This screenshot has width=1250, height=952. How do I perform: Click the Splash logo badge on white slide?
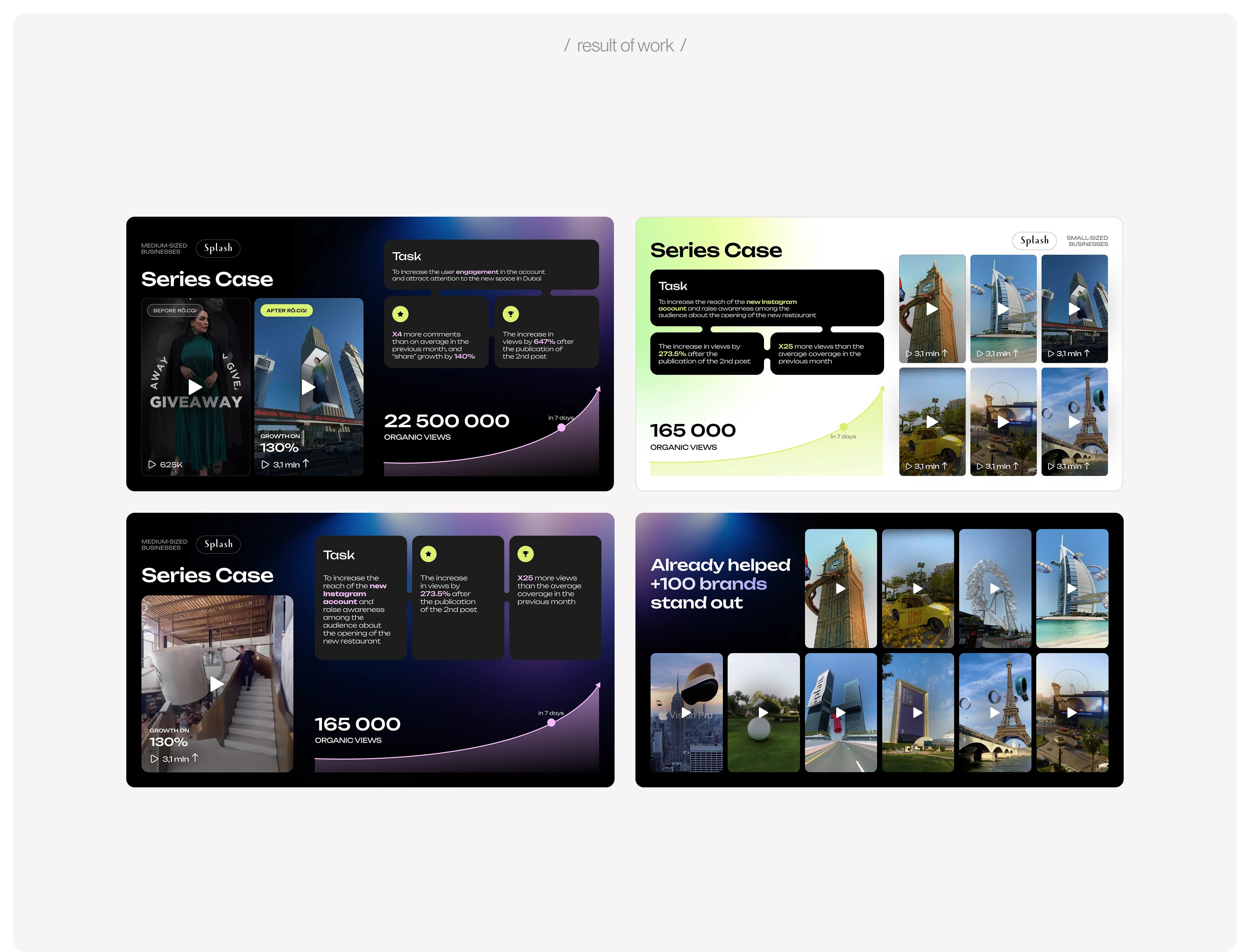coord(1034,240)
